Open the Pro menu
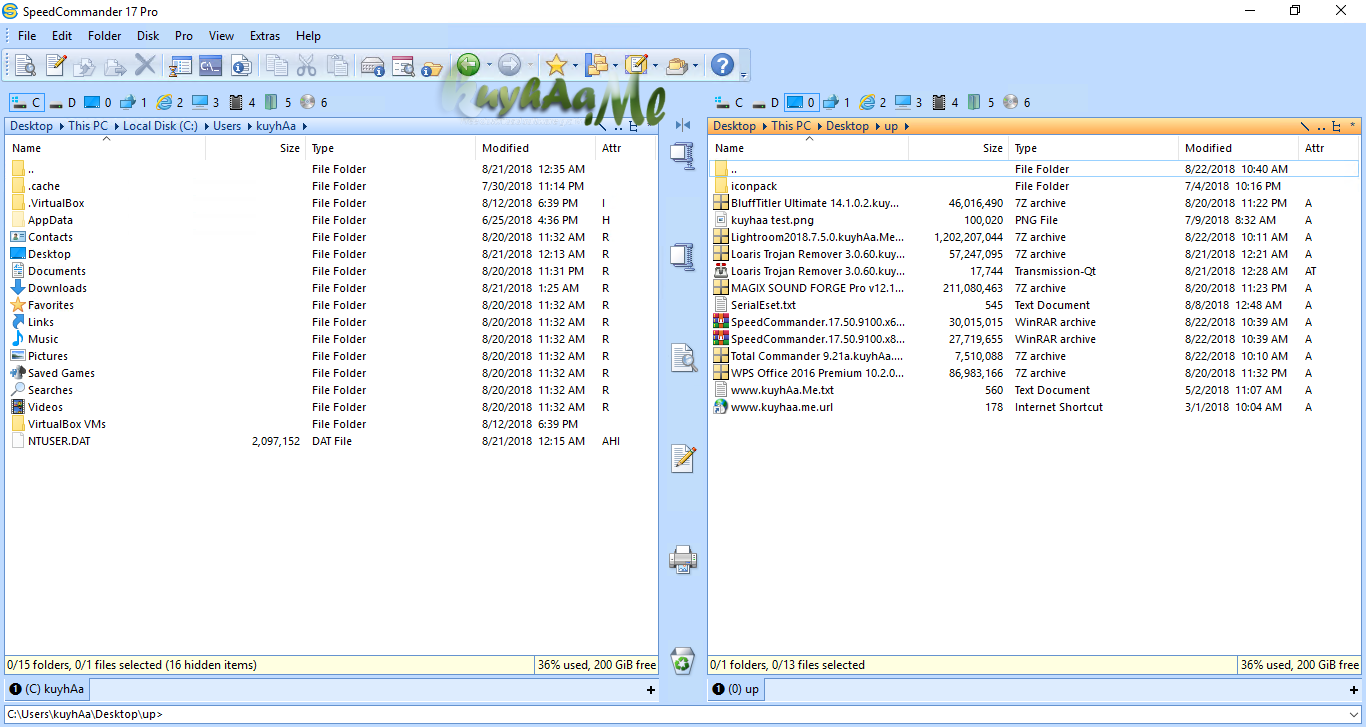 click(184, 36)
